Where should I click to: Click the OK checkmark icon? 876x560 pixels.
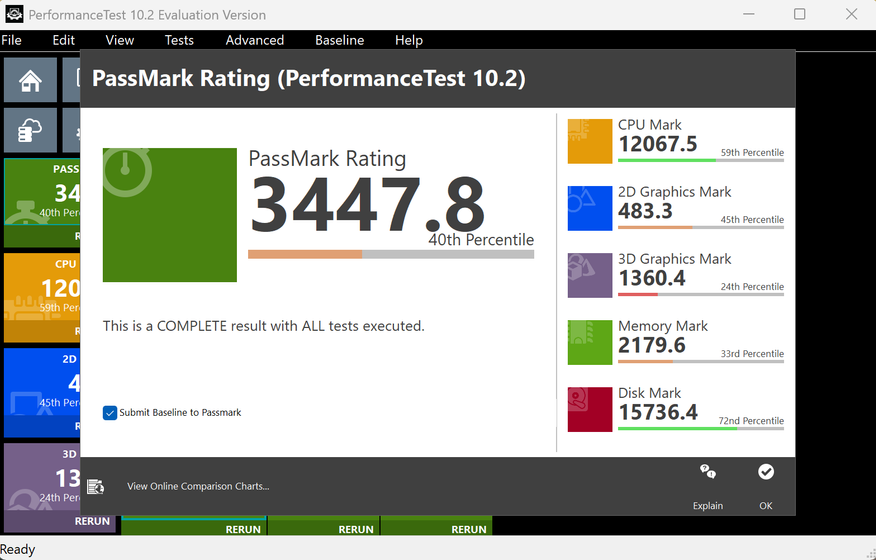coord(766,472)
